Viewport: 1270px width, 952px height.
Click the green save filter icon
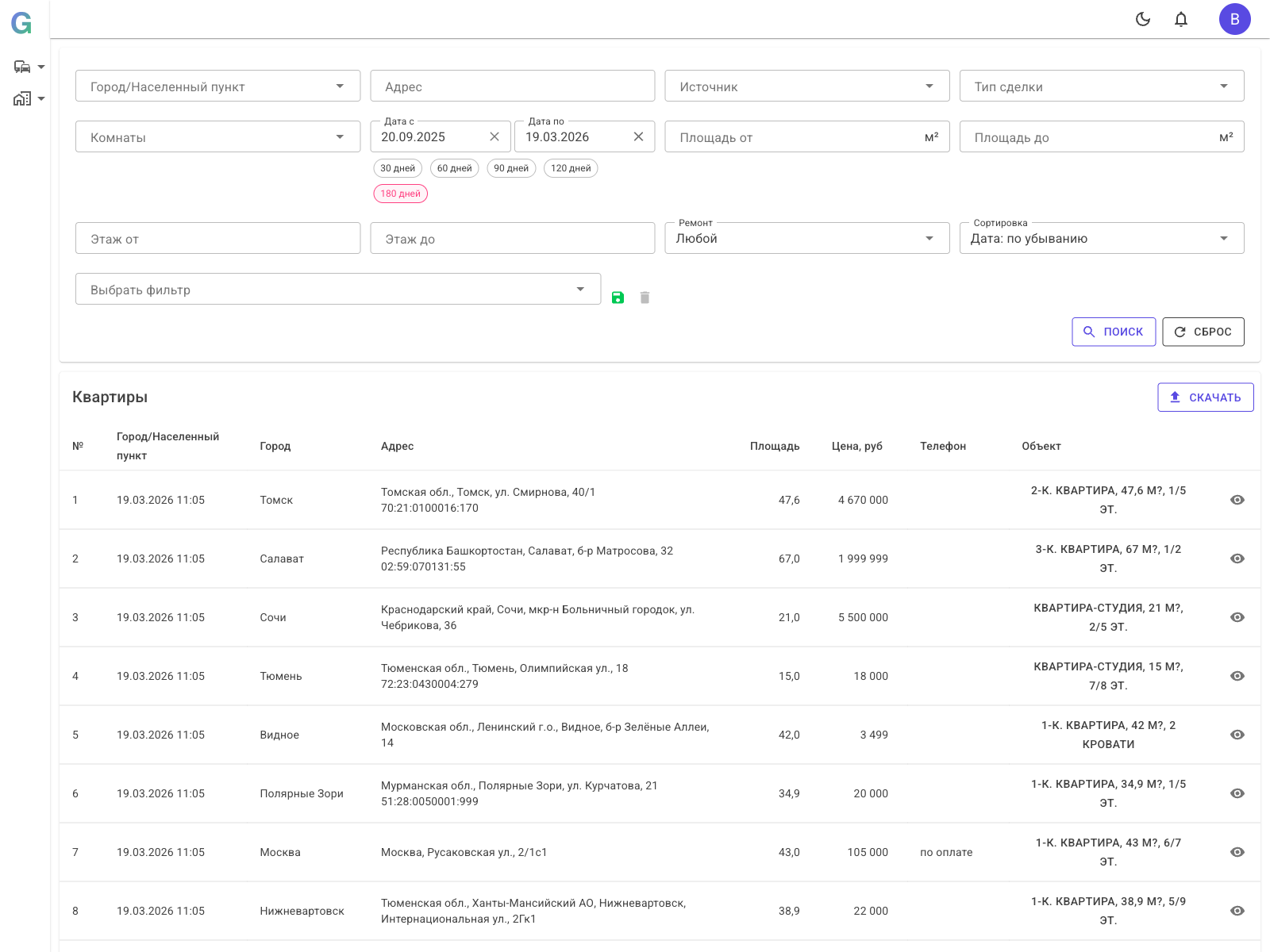point(618,297)
